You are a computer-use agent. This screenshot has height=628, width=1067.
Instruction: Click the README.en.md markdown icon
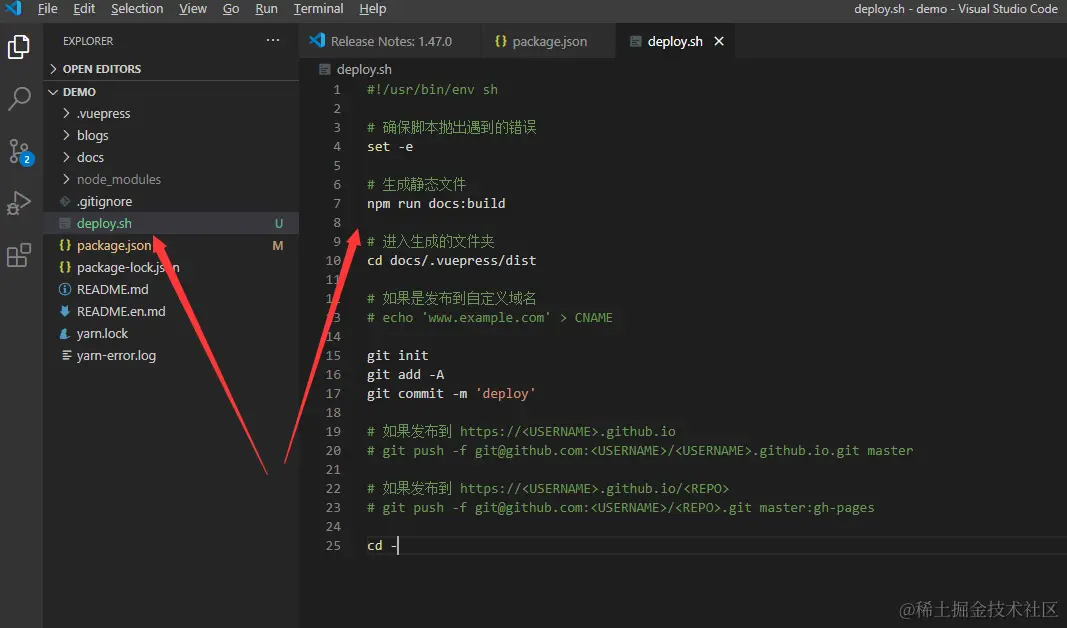(65, 311)
